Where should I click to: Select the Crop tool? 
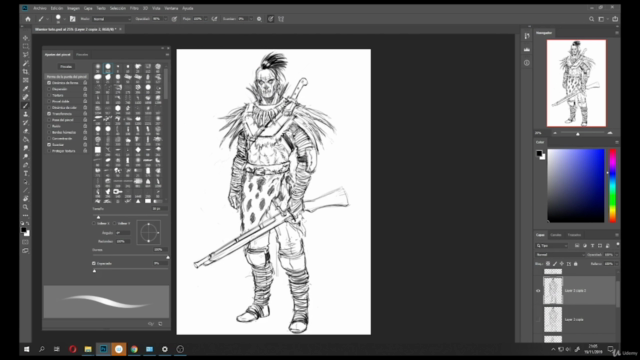click(25, 72)
